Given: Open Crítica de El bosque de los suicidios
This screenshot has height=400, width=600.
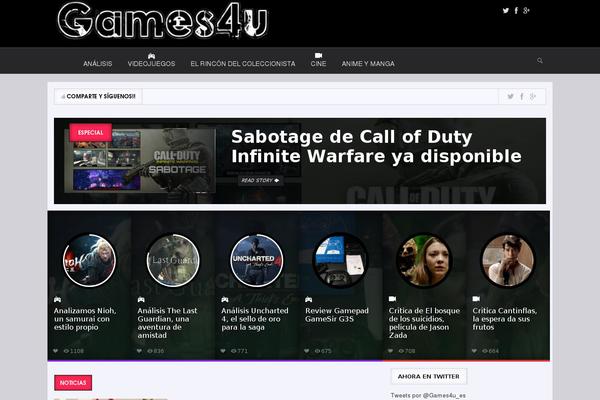Looking at the screenshot, I should tap(424, 323).
